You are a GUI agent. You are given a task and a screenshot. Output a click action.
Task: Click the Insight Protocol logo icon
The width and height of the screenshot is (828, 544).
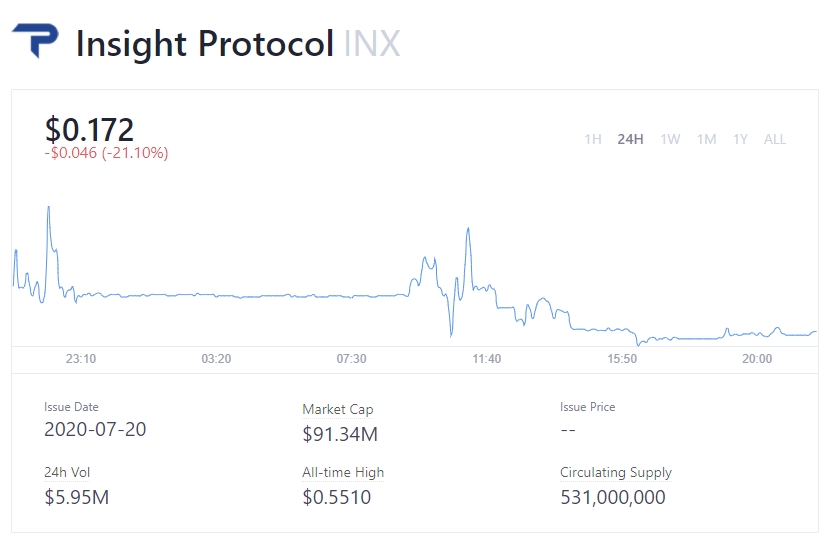tap(35, 42)
